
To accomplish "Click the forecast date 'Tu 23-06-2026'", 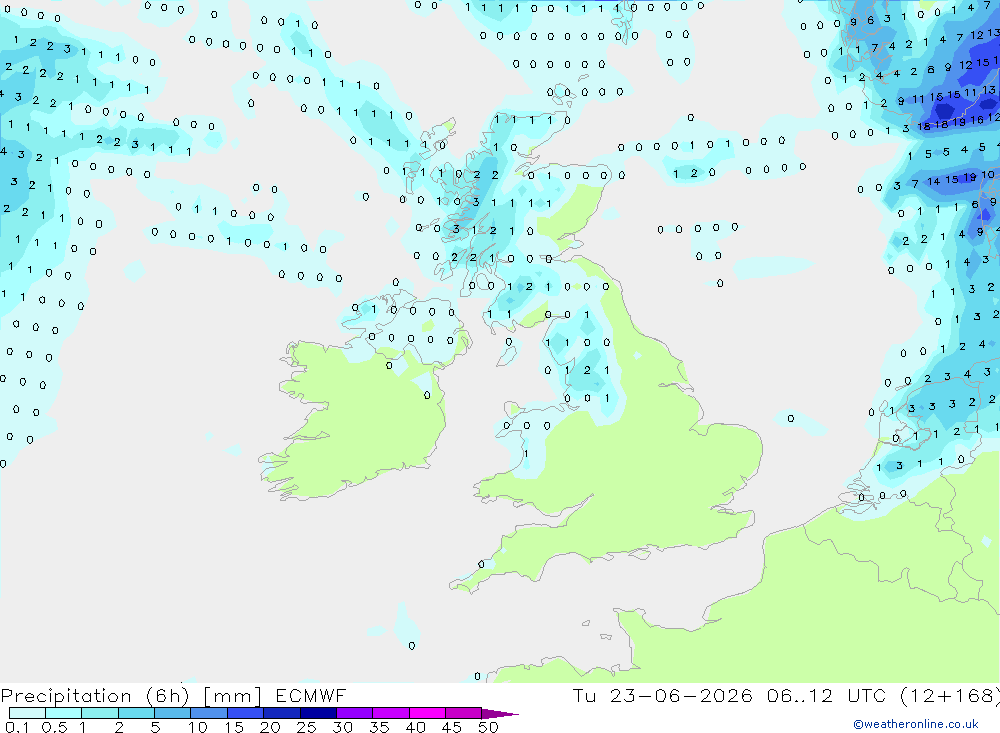I will coord(662,695).
